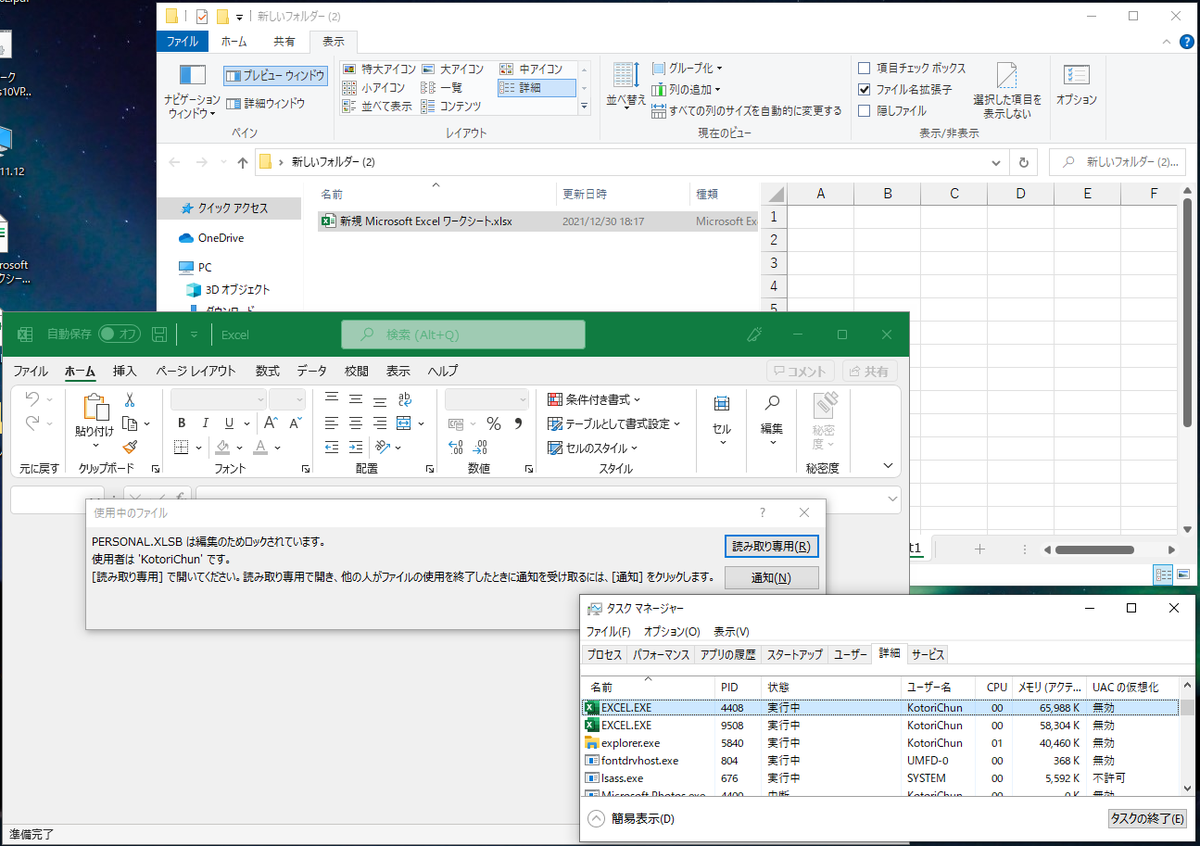Image resolution: width=1200 pixels, height=846 pixels.
Task: Click the Paste clipboard icon in Excel
Action: pyautogui.click(x=95, y=408)
